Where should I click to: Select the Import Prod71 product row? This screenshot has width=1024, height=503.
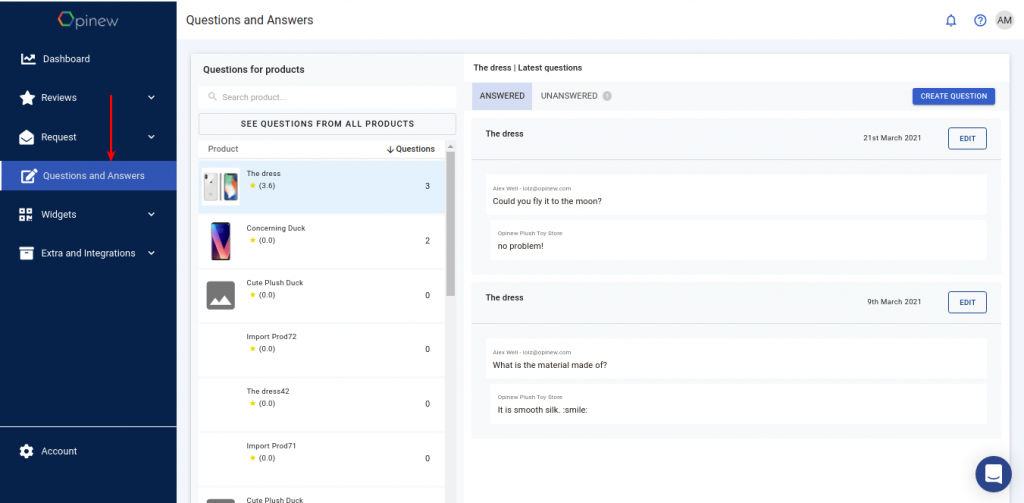tap(322, 459)
